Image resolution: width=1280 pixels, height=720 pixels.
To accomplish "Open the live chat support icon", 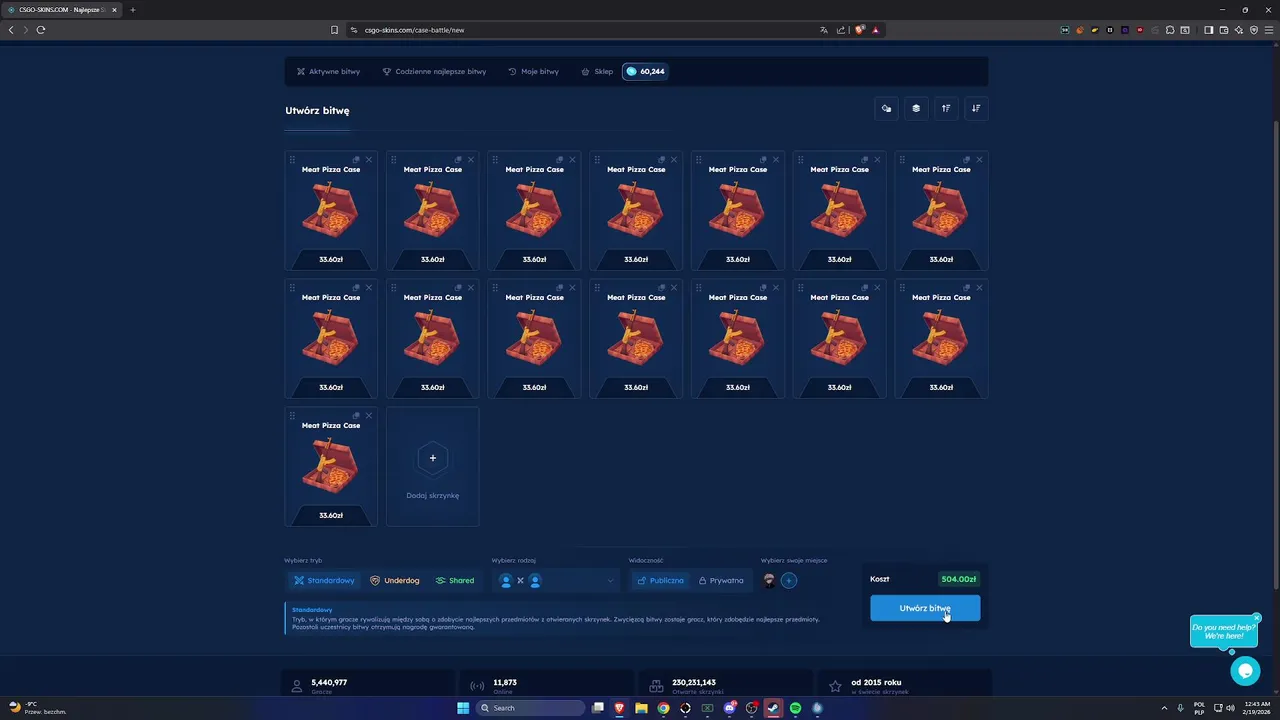I will pos(1245,671).
